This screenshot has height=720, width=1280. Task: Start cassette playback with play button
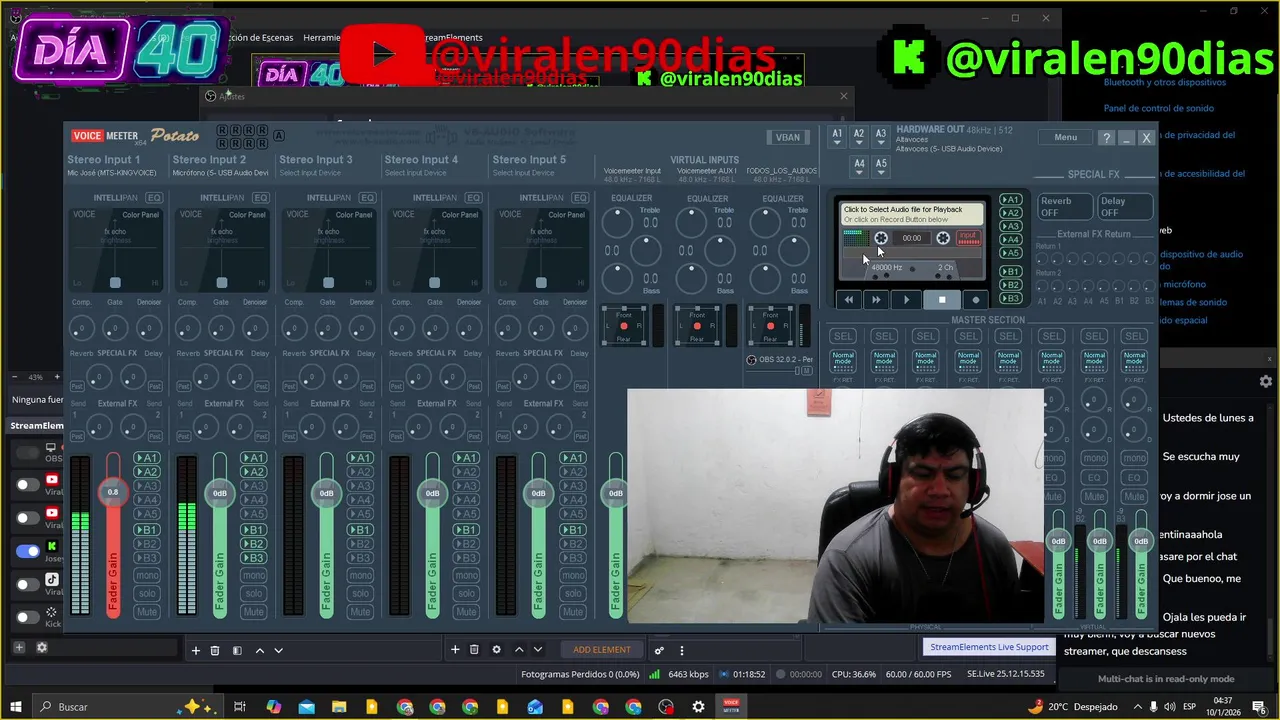point(907,299)
